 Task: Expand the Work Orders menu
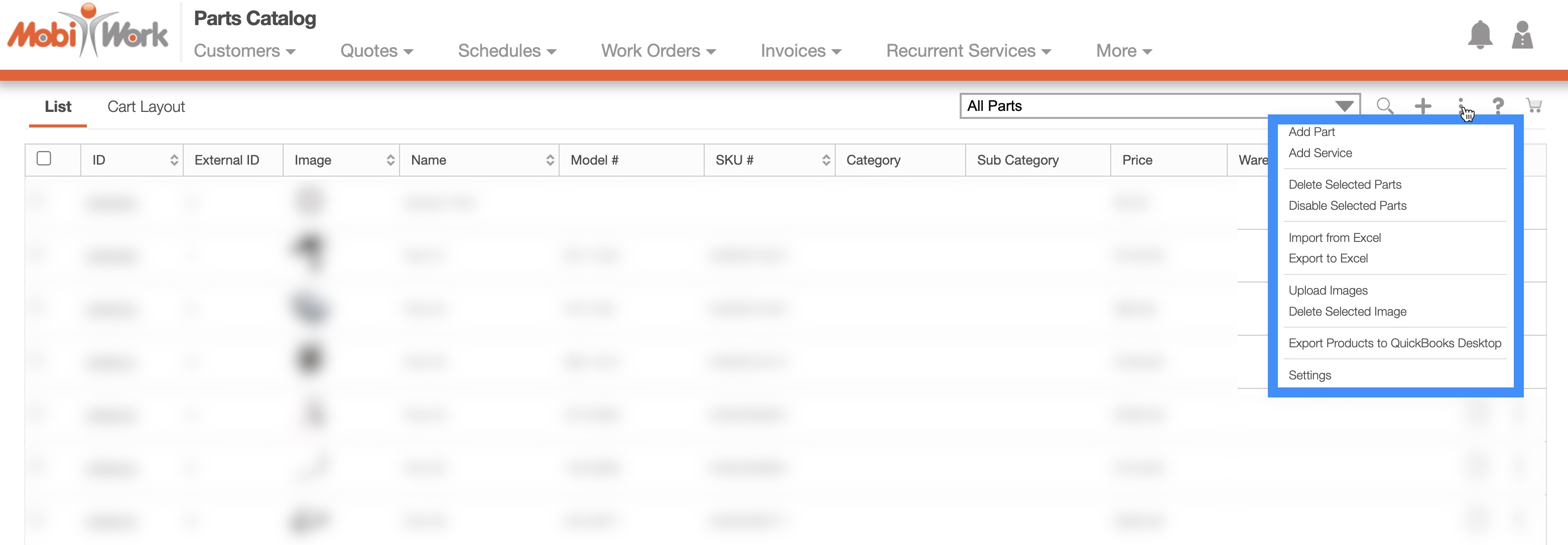click(658, 51)
